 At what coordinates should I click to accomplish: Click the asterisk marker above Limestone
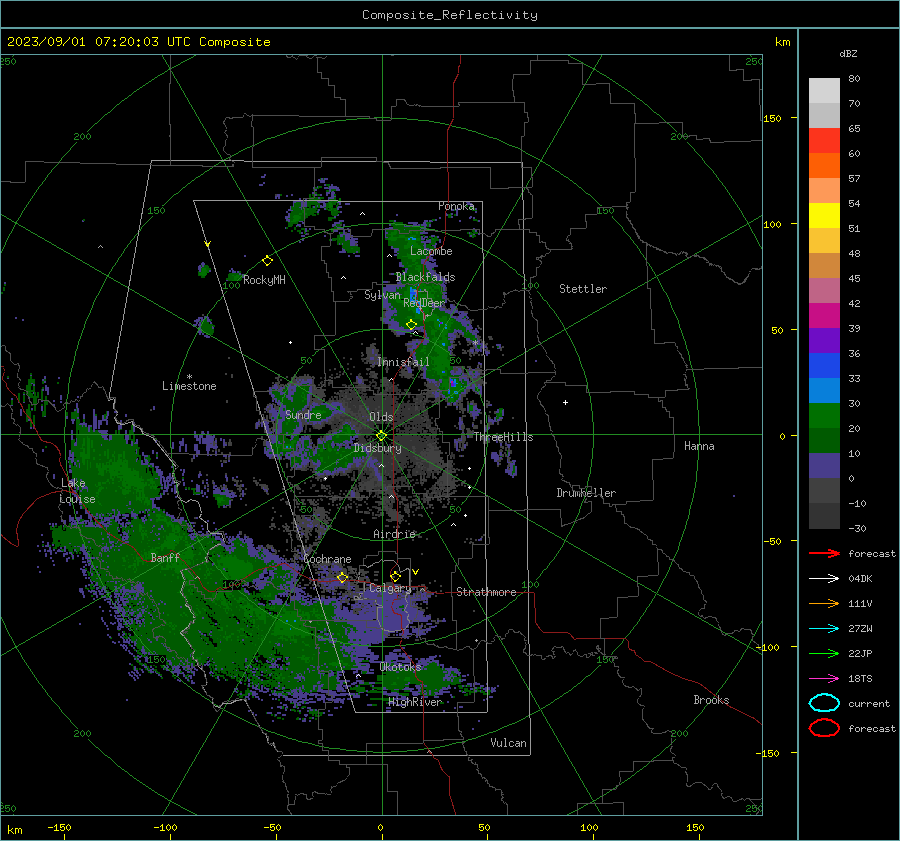[189, 377]
